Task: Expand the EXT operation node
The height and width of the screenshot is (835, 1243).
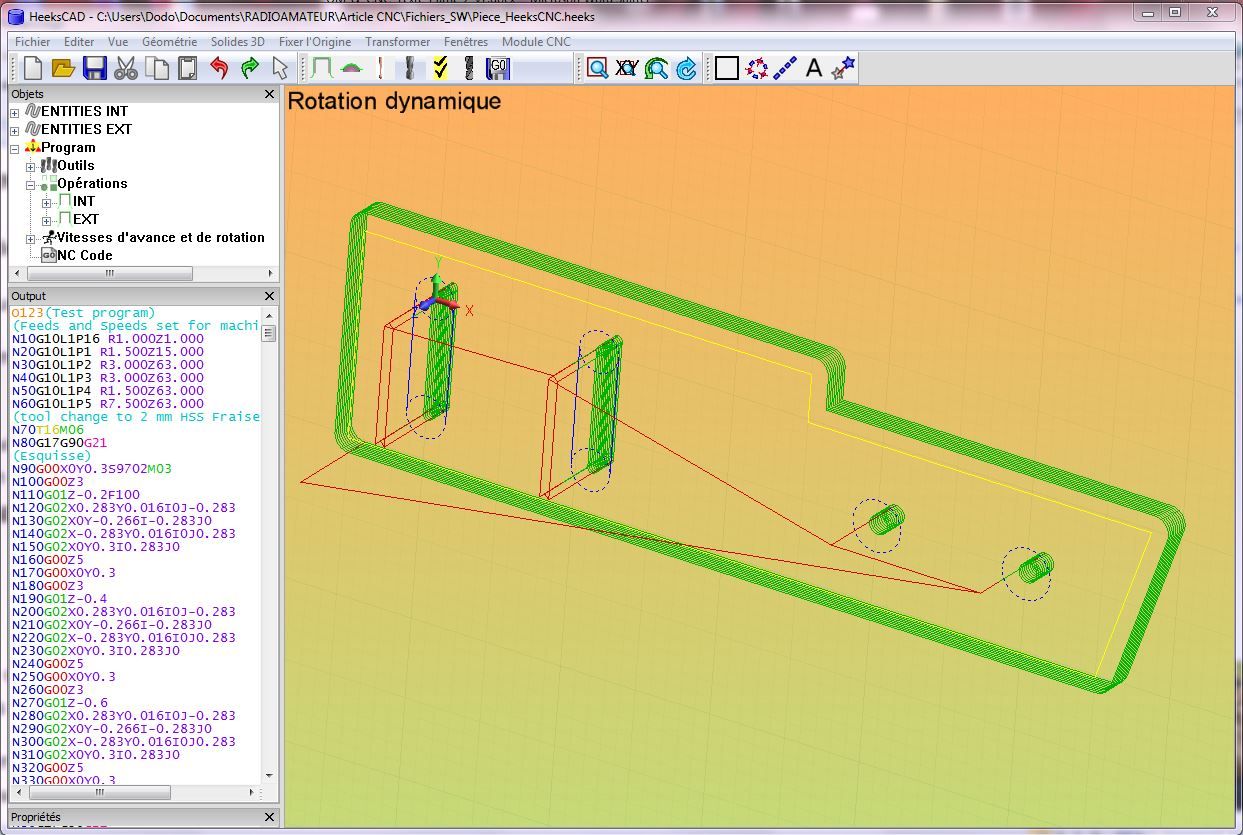Action: point(47,220)
